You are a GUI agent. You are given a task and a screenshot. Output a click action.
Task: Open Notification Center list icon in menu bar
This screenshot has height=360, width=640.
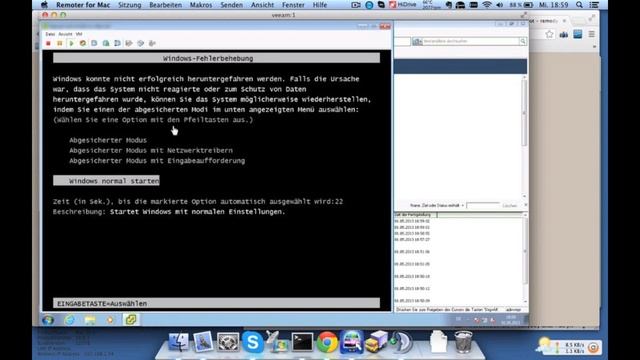coord(594,5)
